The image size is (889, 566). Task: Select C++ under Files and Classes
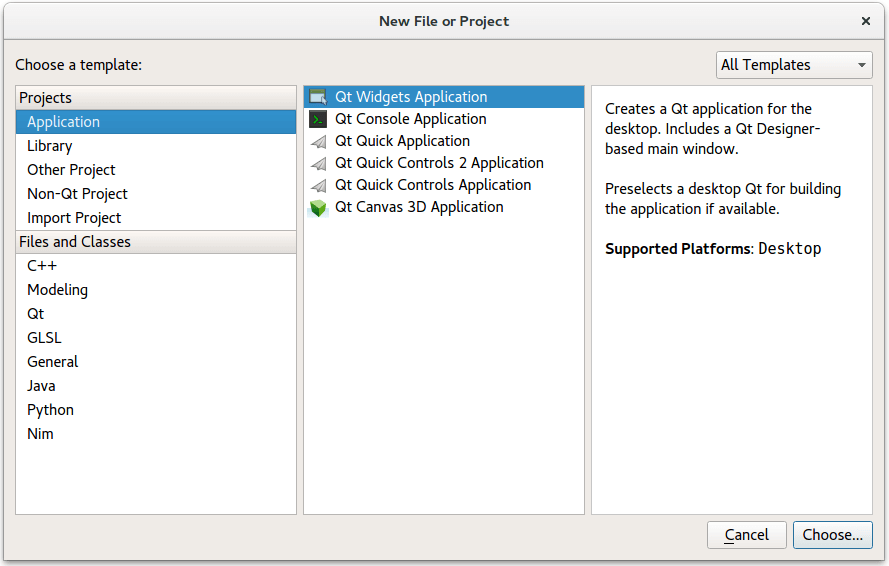[x=42, y=266]
